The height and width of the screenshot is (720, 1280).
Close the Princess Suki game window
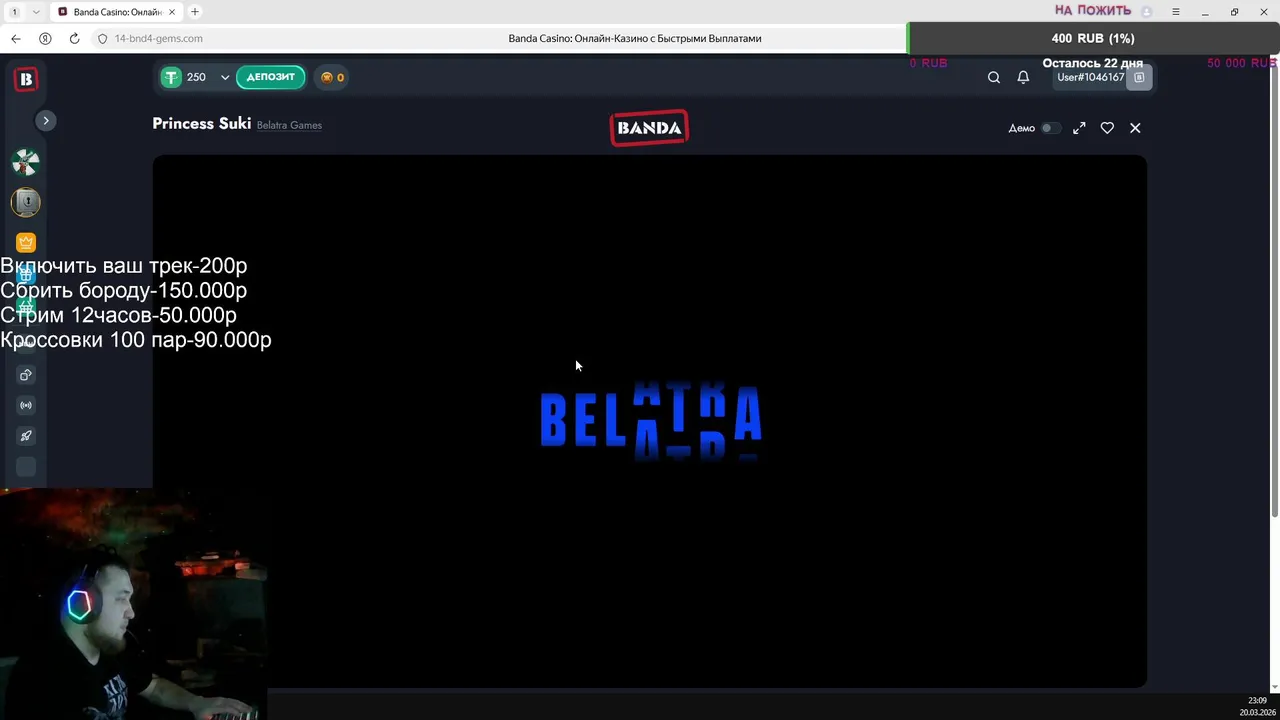point(1135,128)
